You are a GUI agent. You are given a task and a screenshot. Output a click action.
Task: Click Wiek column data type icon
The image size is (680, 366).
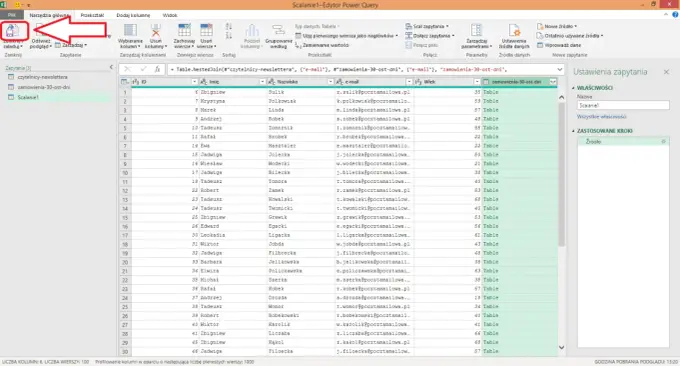coord(418,82)
